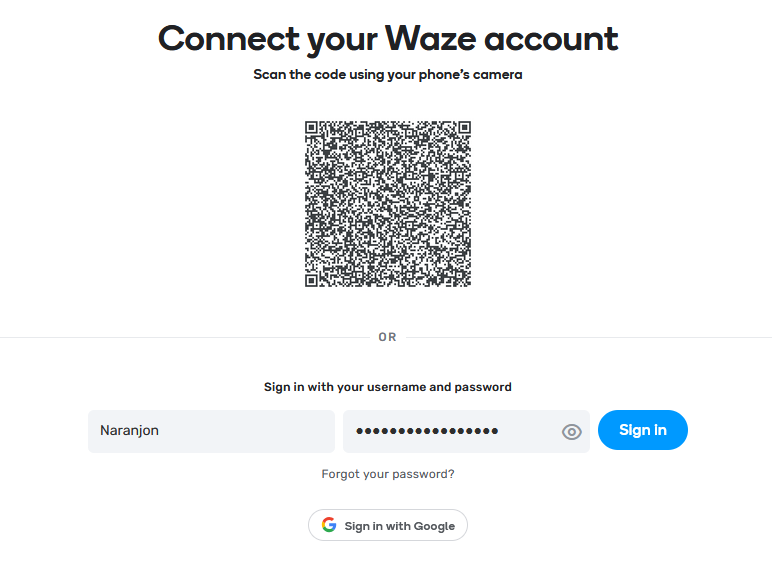Show the password using the eye icon
The width and height of the screenshot is (772, 572).
click(x=571, y=432)
